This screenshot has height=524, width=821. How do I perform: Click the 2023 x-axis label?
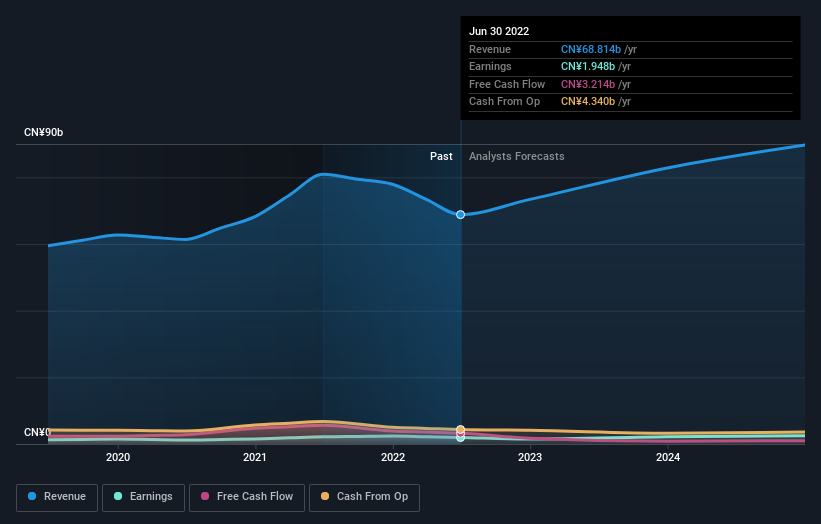tap(530, 457)
